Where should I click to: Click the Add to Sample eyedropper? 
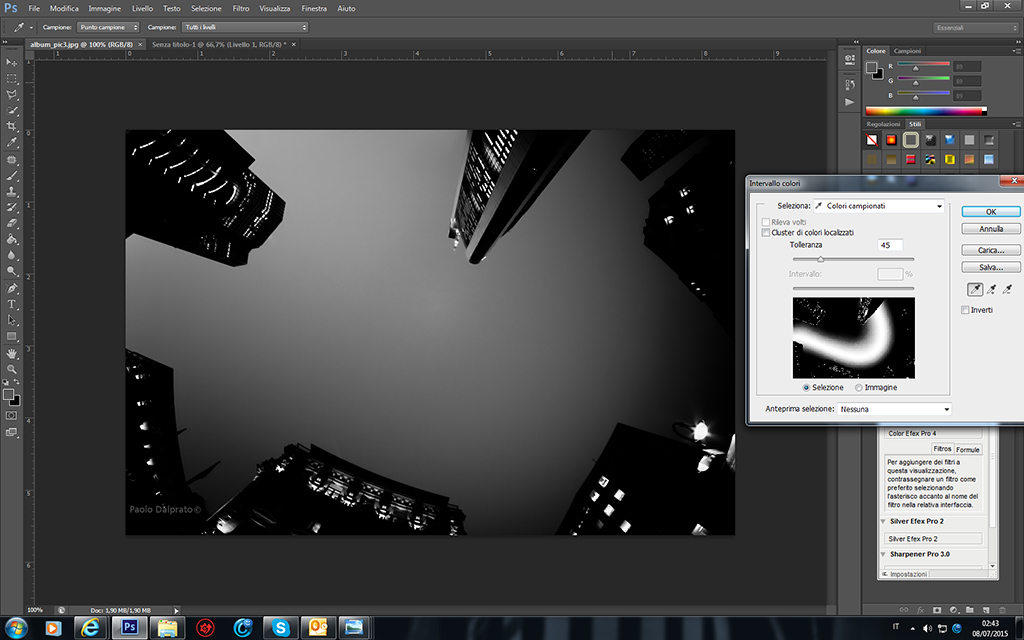coord(992,290)
